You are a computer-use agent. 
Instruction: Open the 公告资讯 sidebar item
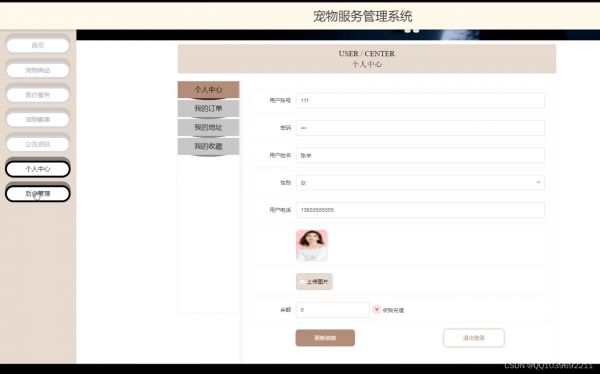click(38, 144)
